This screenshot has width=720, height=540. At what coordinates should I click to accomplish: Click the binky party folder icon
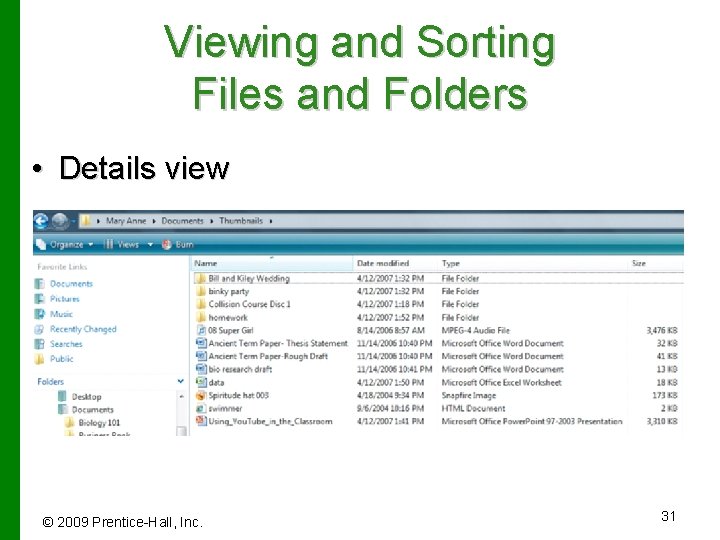201,291
